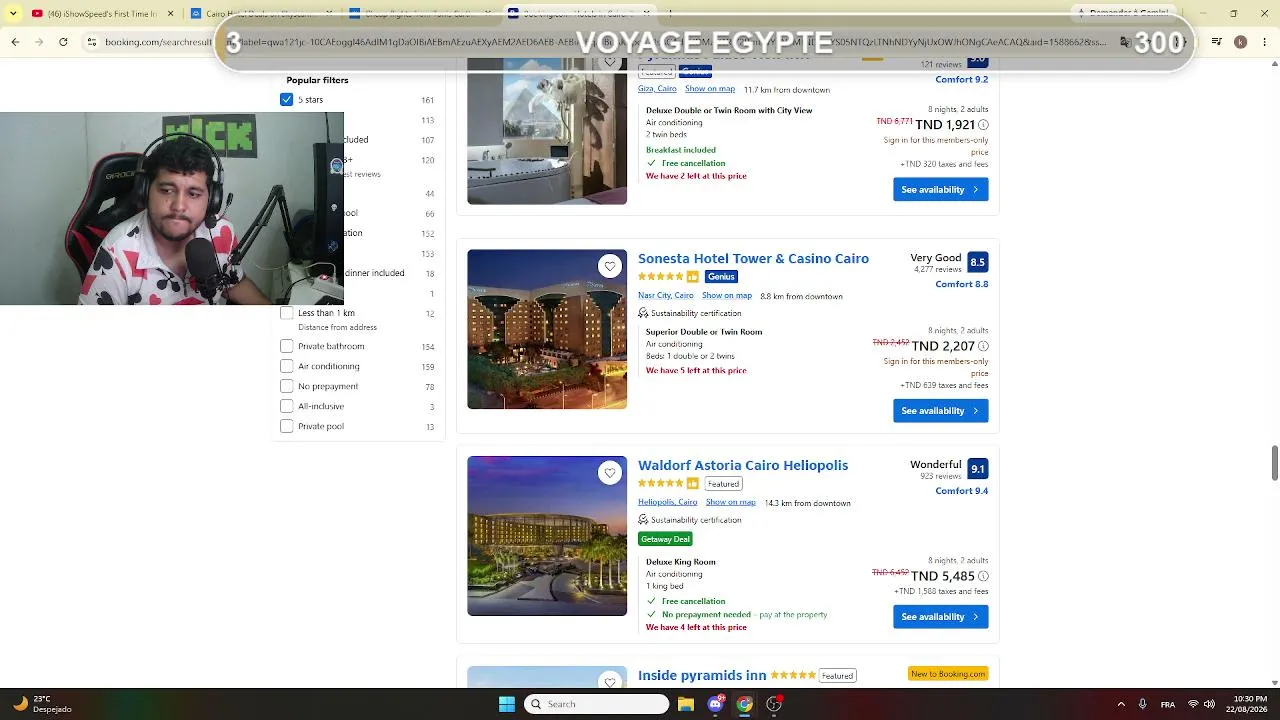Click the Chrome profile avatar
Image resolution: width=1280 pixels, height=720 pixels.
(x=1240, y=42)
